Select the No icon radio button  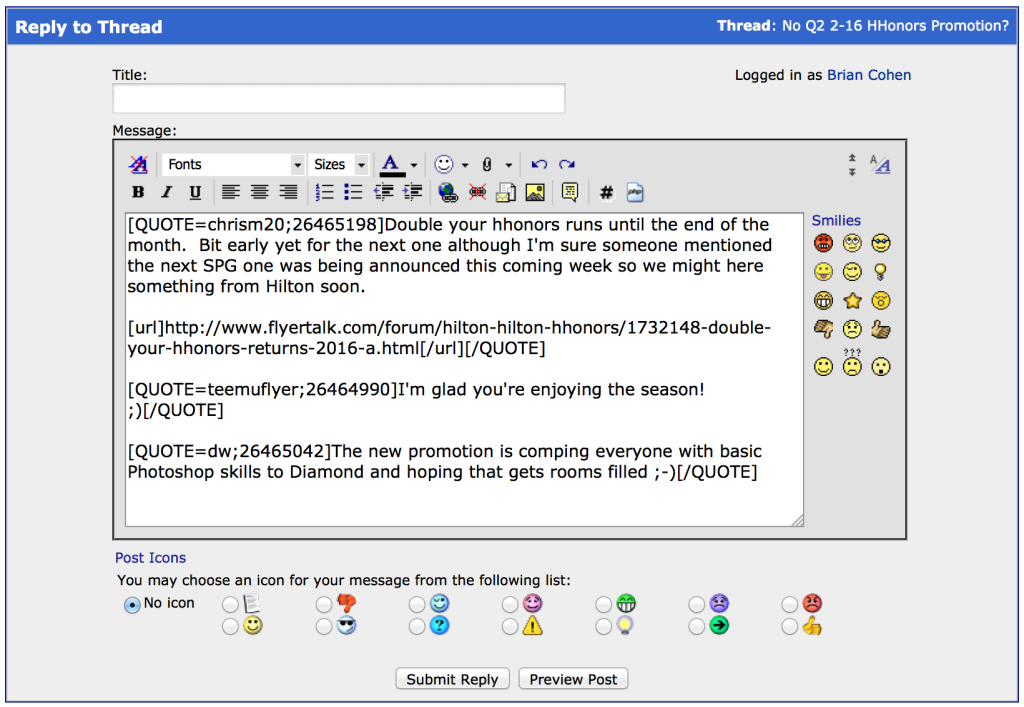pyautogui.click(x=130, y=603)
